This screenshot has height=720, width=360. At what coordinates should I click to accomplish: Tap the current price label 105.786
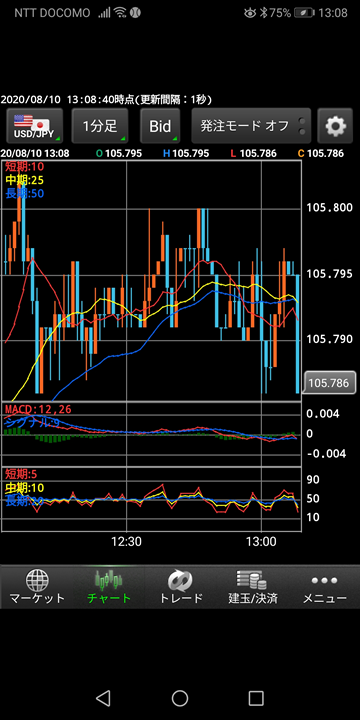pos(329,382)
